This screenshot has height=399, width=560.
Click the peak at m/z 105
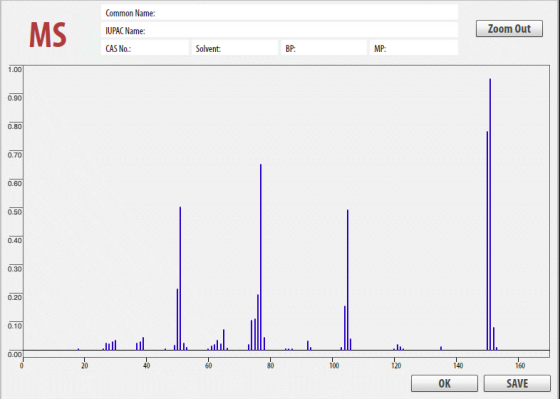pyautogui.click(x=348, y=280)
